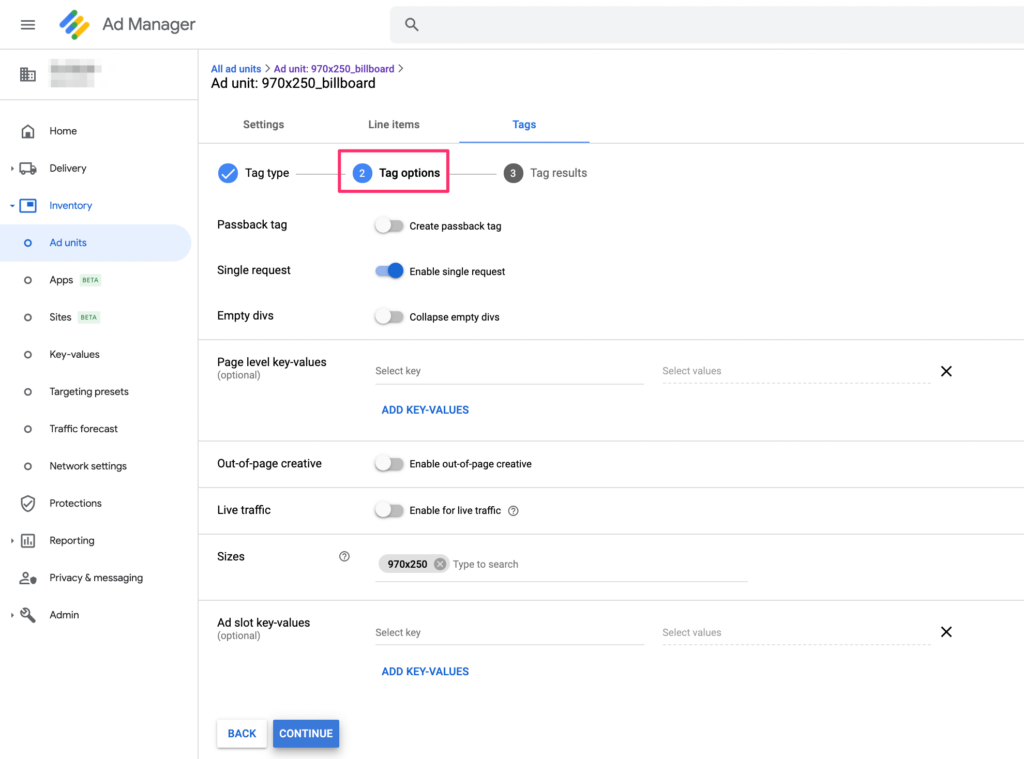
Task: Open the Admin section
Action: pyautogui.click(x=64, y=614)
